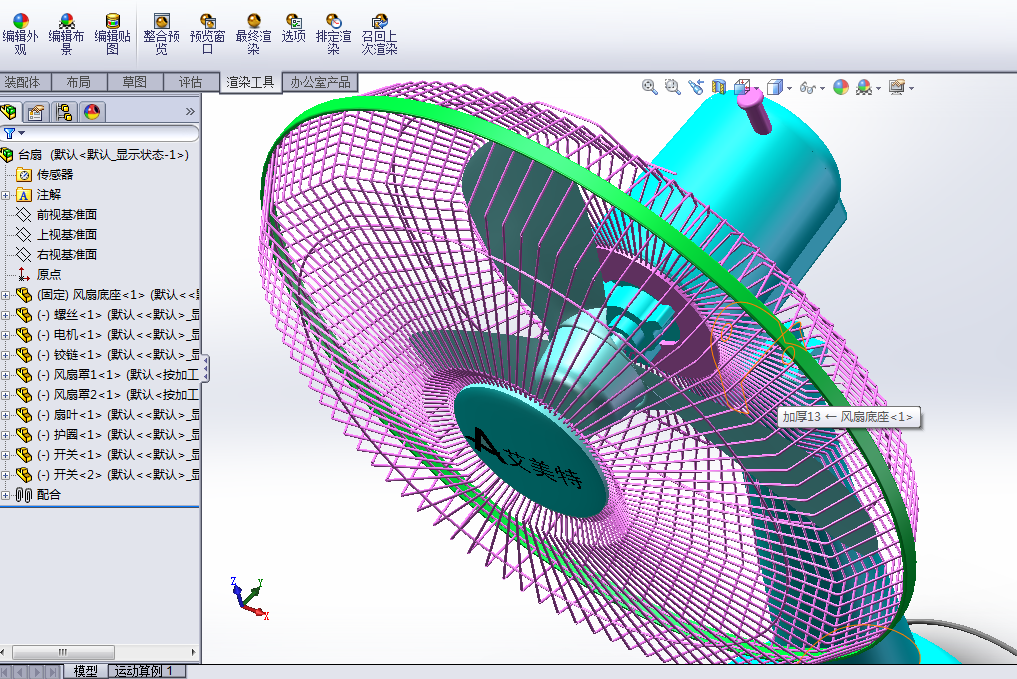1017x679 pixels.
Task: Expand the 电机<1> component node
Action: point(6,335)
